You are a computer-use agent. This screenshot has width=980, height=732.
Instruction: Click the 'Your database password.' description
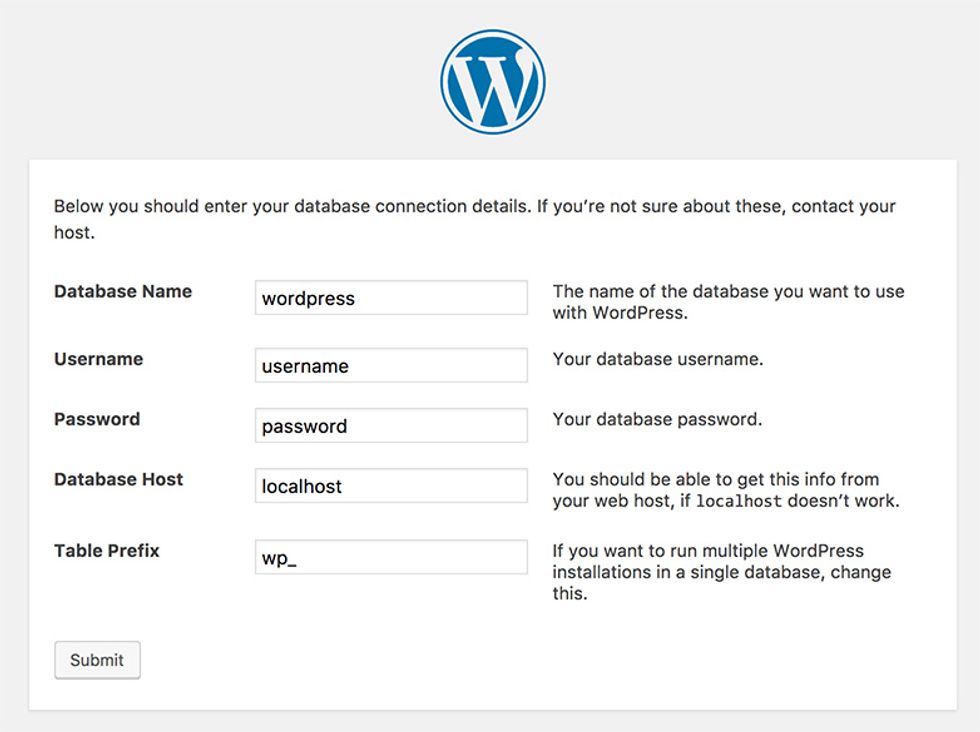pos(657,419)
